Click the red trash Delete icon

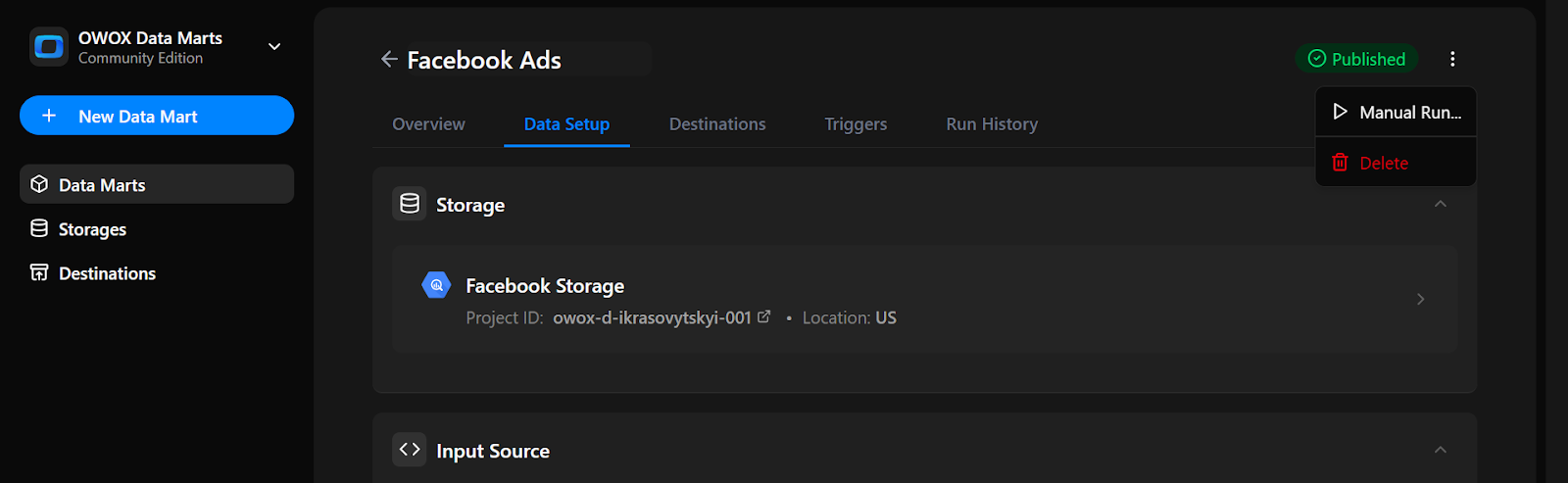click(x=1340, y=163)
